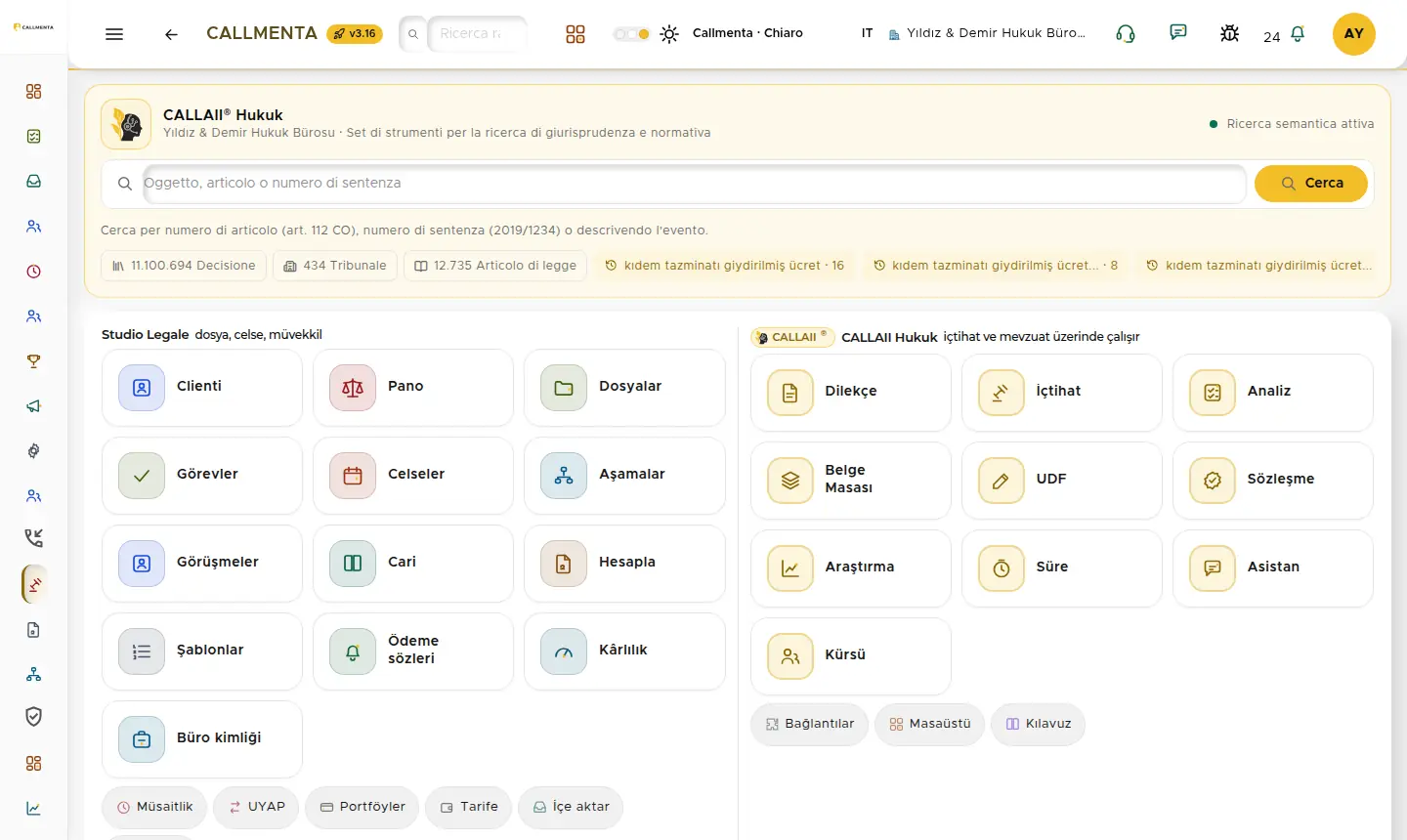
Task: Open the clock icon in the left sidebar
Action: [x=34, y=272]
